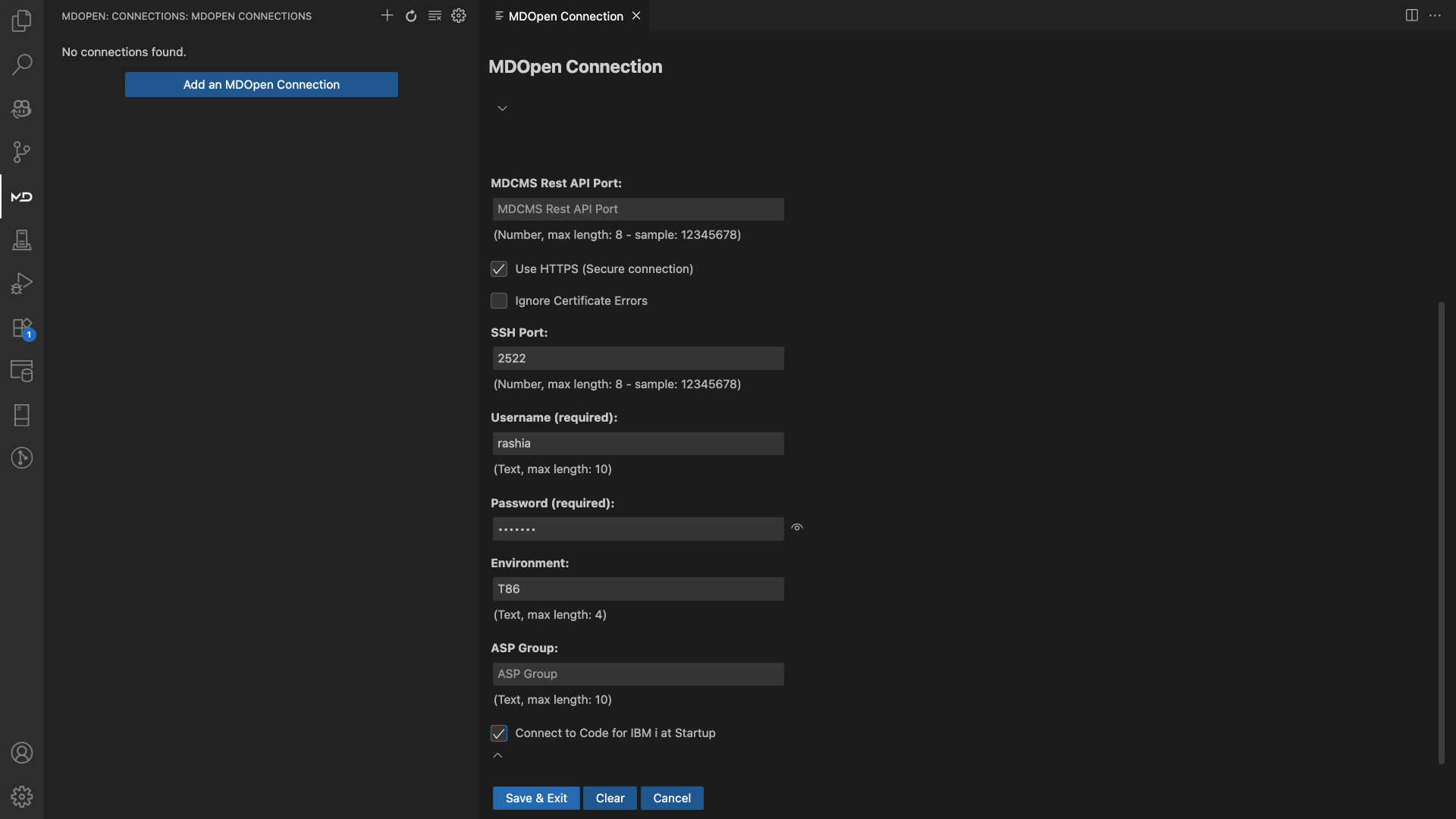Toggle Use HTTPS secure connection checkbox
The width and height of the screenshot is (1456, 819).
499,269
